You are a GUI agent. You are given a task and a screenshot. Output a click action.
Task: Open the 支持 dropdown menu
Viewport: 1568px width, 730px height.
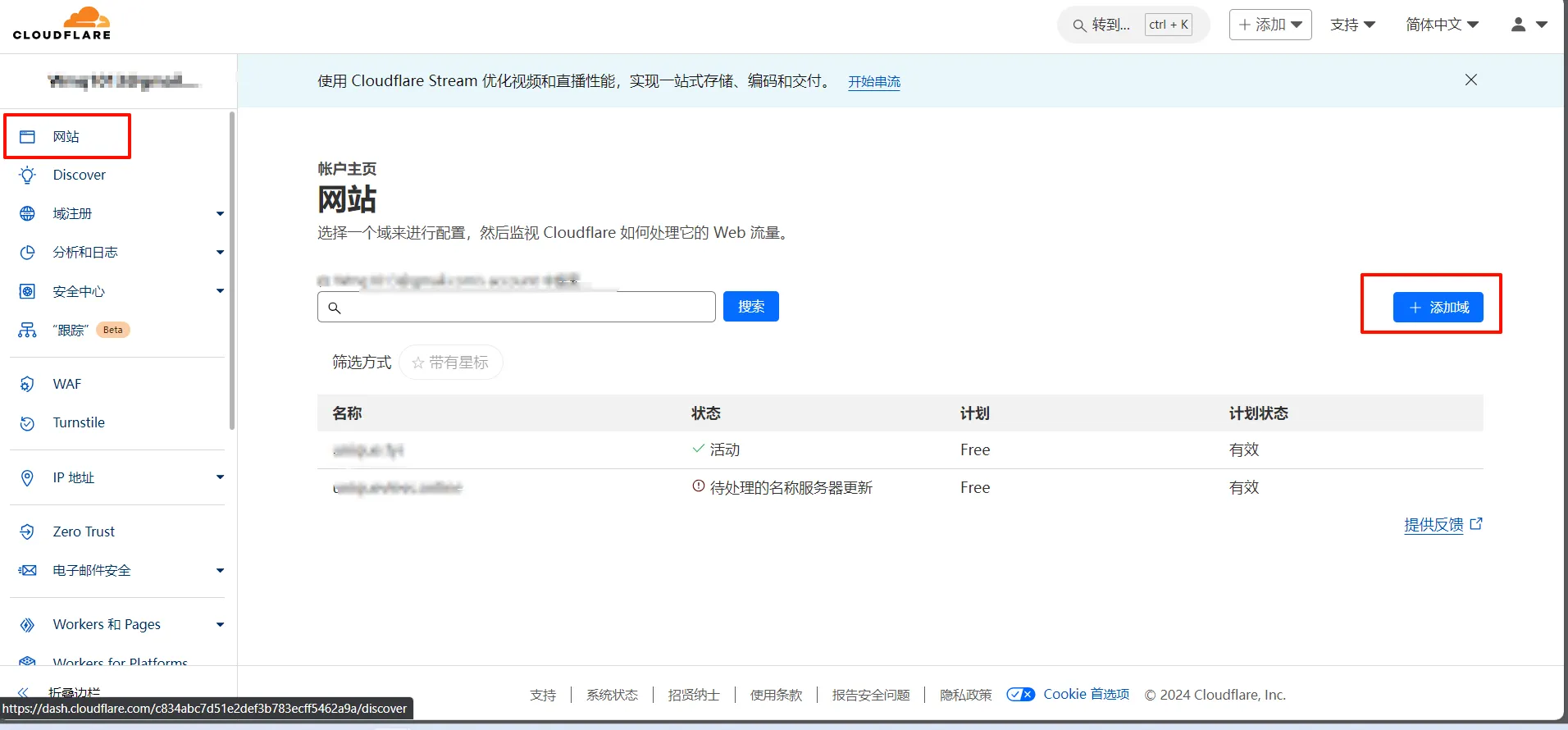tap(1352, 25)
